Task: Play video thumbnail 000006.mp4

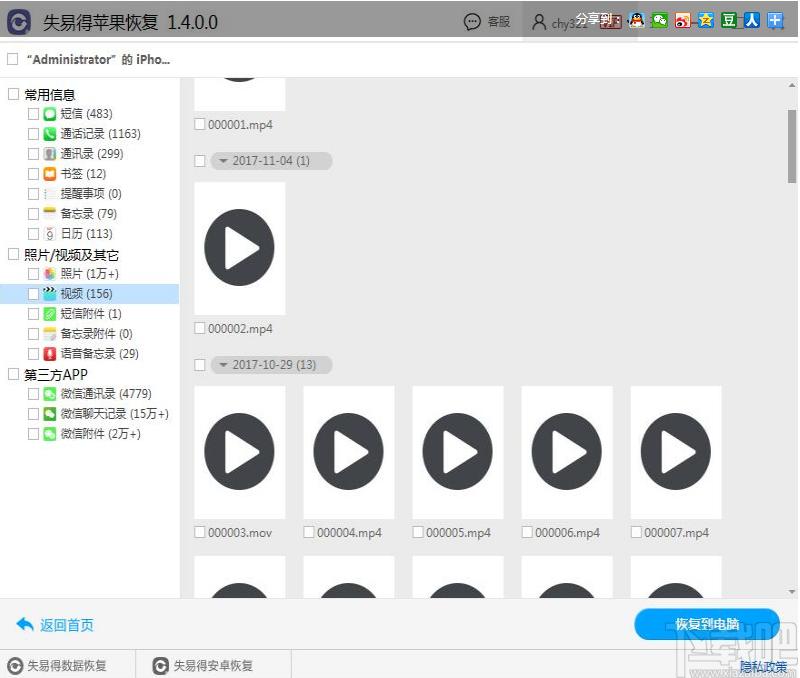Action: (x=567, y=452)
